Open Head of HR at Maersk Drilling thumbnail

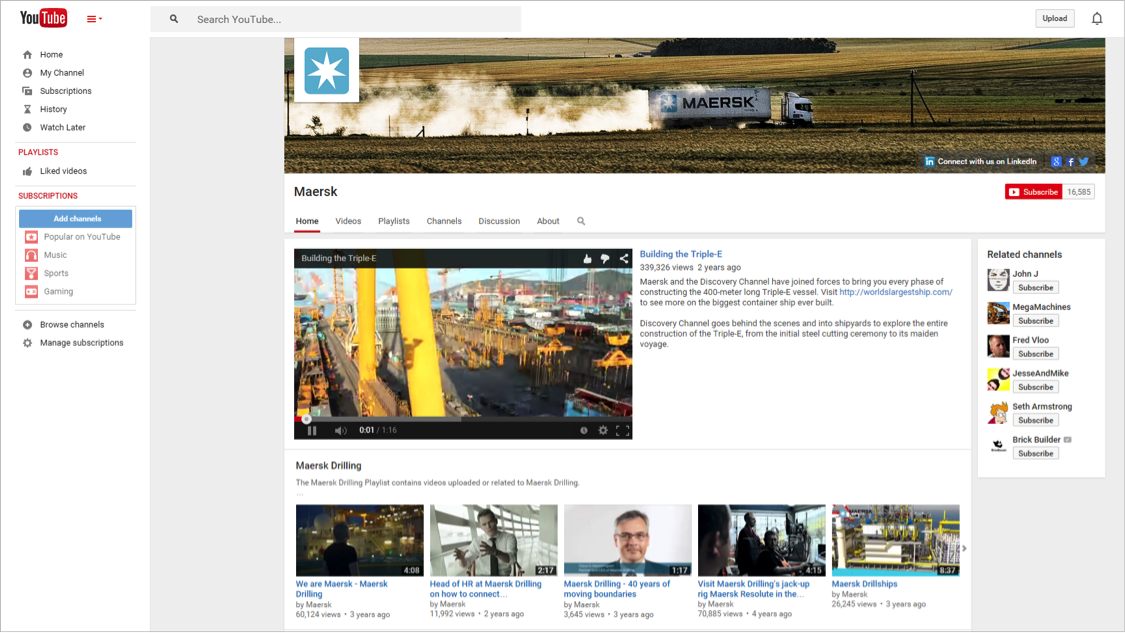click(494, 540)
